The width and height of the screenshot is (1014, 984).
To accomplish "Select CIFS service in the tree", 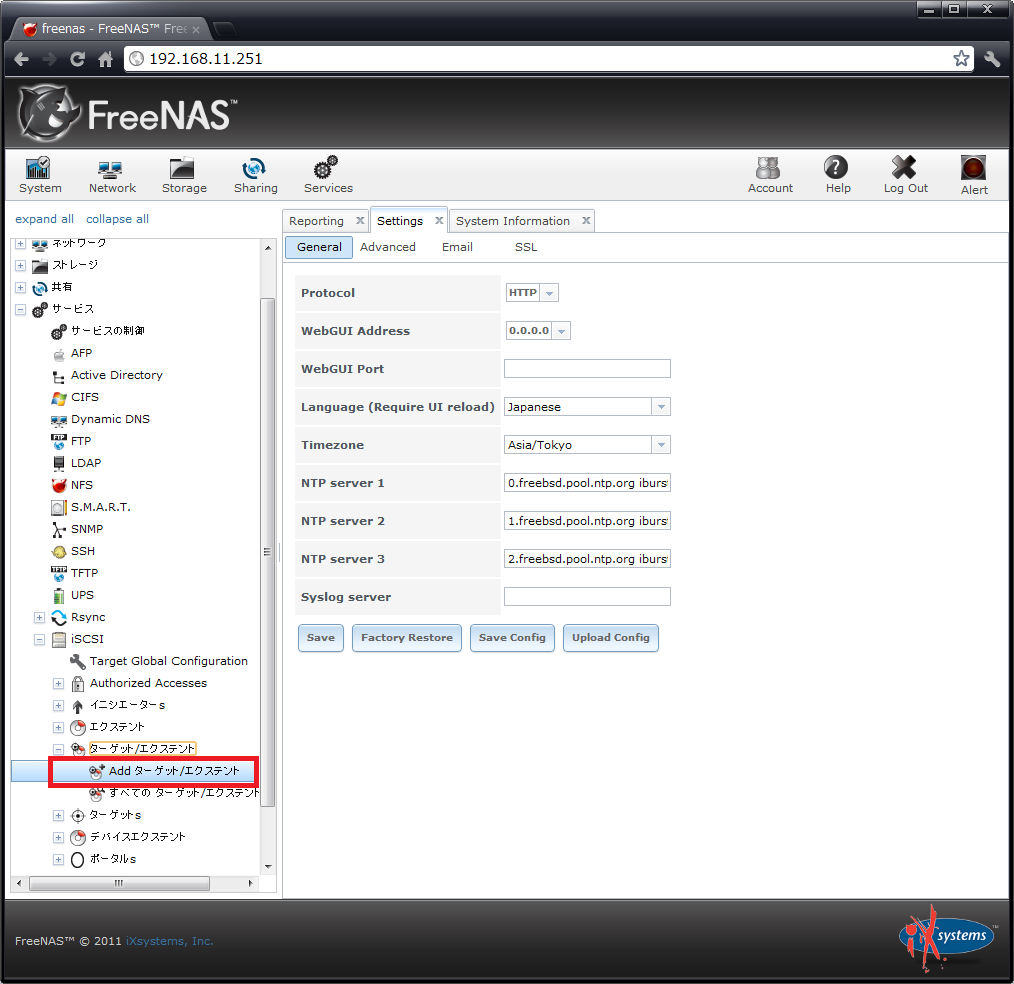I will pos(85,397).
